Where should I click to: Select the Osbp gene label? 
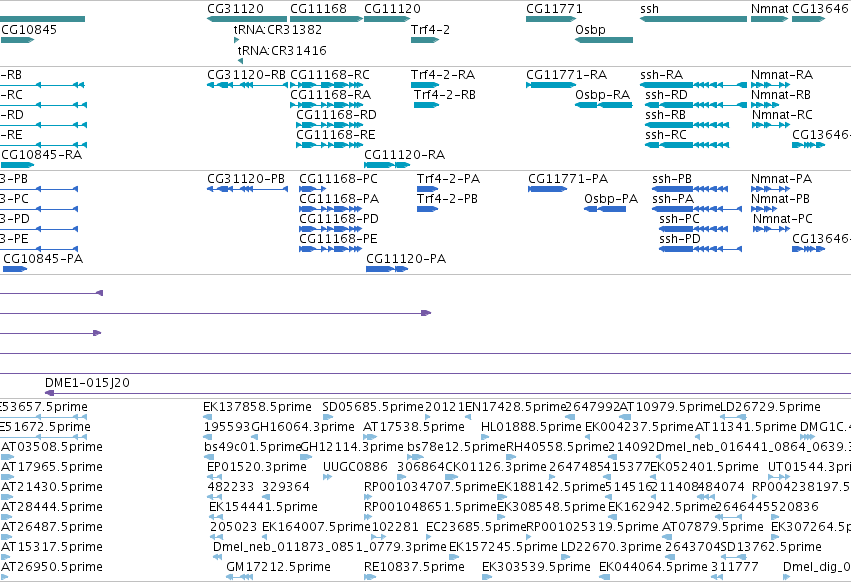coord(590,30)
